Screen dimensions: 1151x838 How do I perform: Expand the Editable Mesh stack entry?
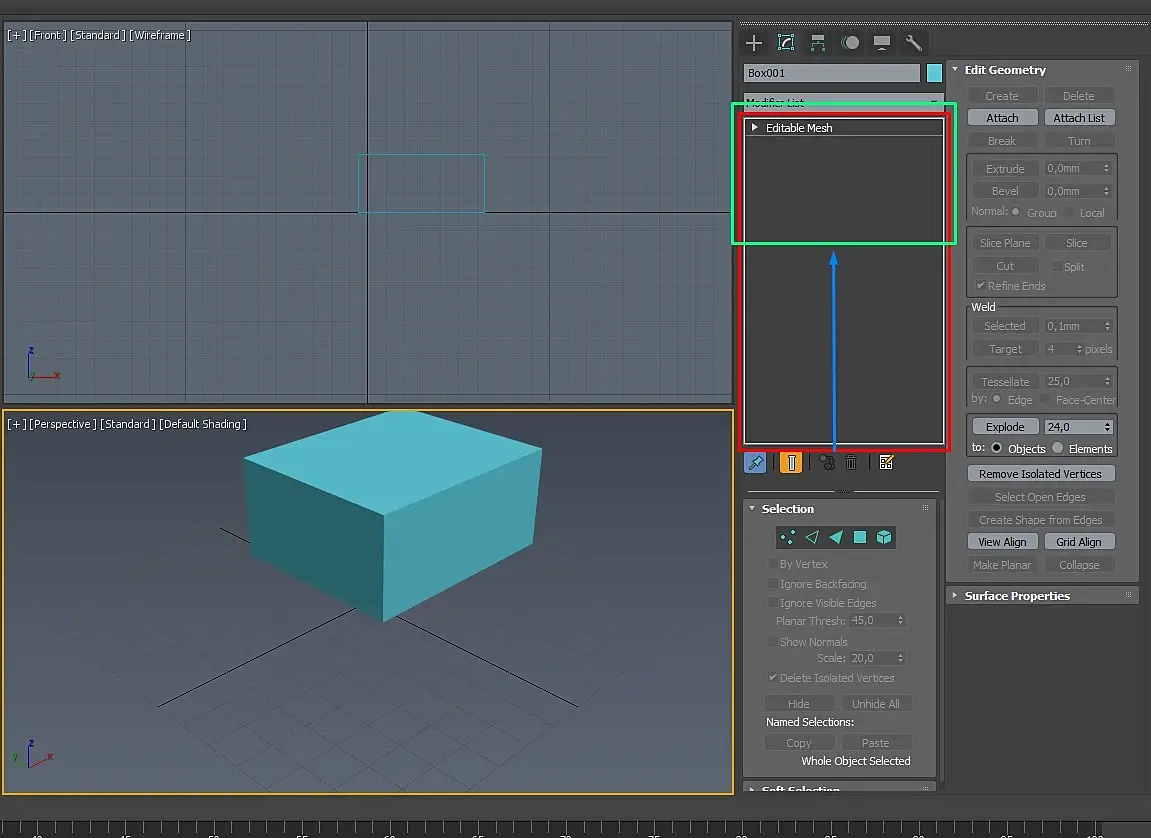pos(755,128)
